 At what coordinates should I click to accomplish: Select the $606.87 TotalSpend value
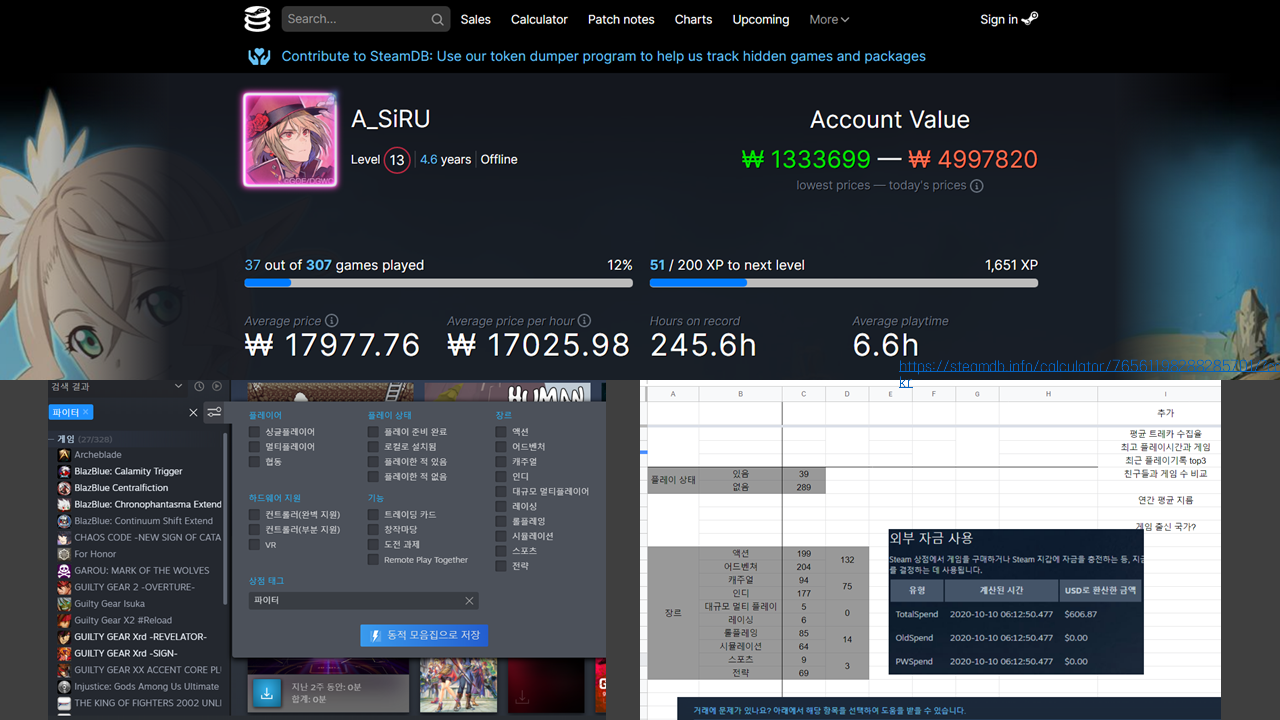click(1080, 614)
